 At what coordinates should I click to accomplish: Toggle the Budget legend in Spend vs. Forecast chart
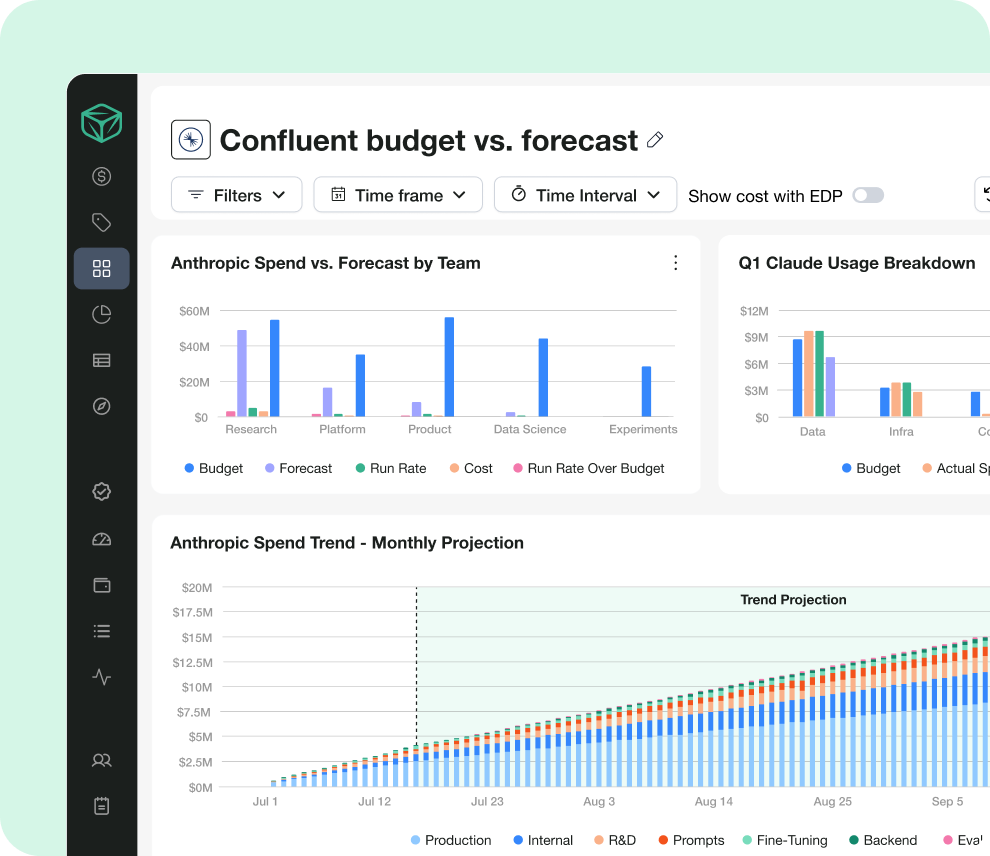point(213,468)
